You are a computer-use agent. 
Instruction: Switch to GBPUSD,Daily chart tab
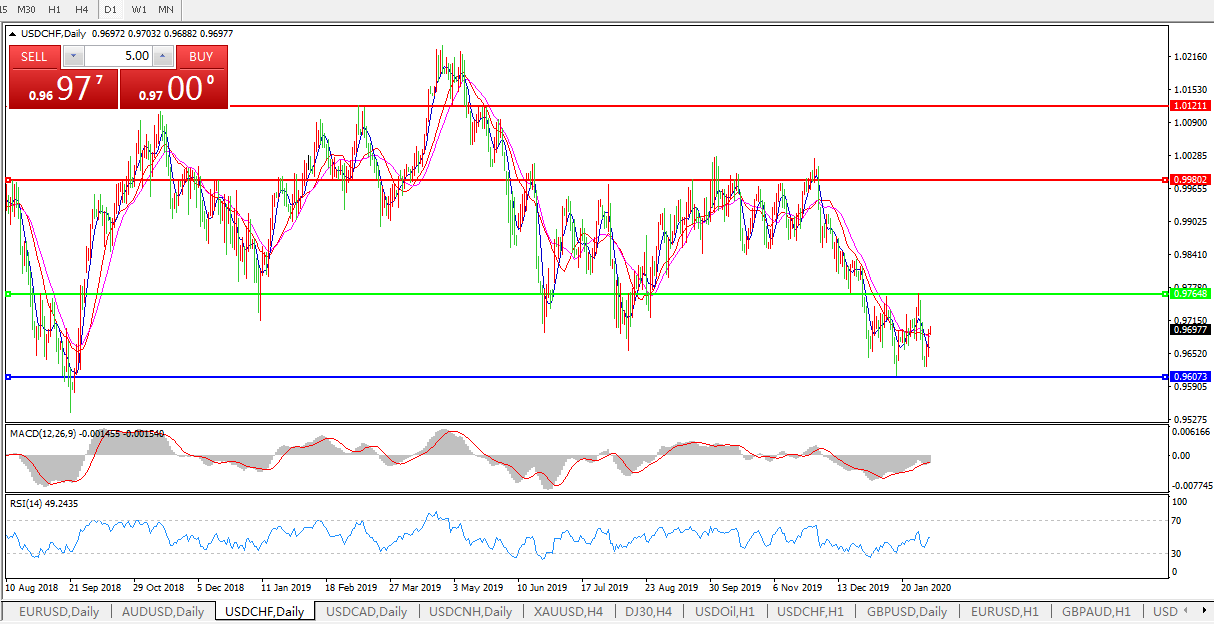click(x=906, y=611)
